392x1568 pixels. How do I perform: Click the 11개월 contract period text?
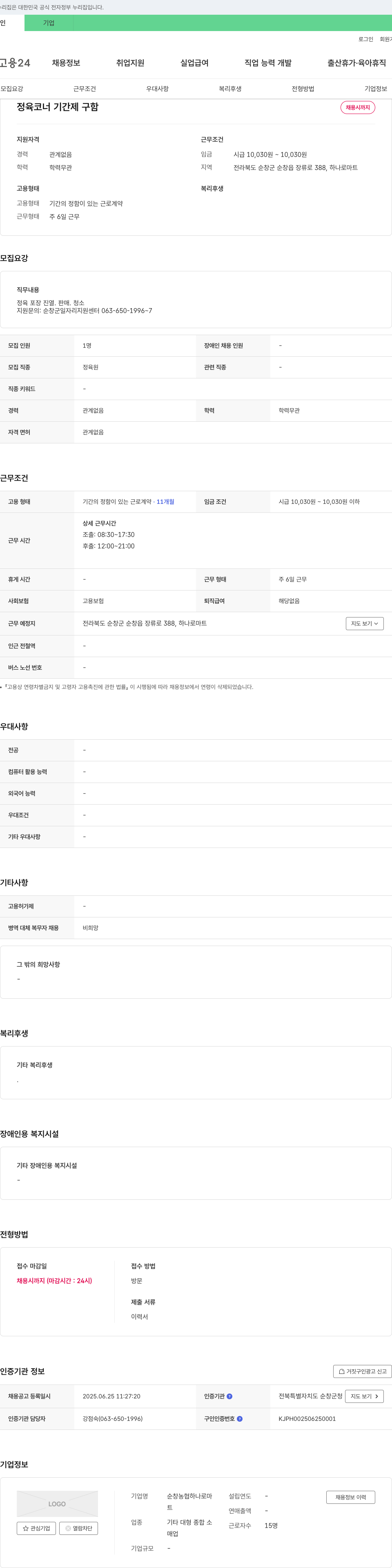[165, 501]
